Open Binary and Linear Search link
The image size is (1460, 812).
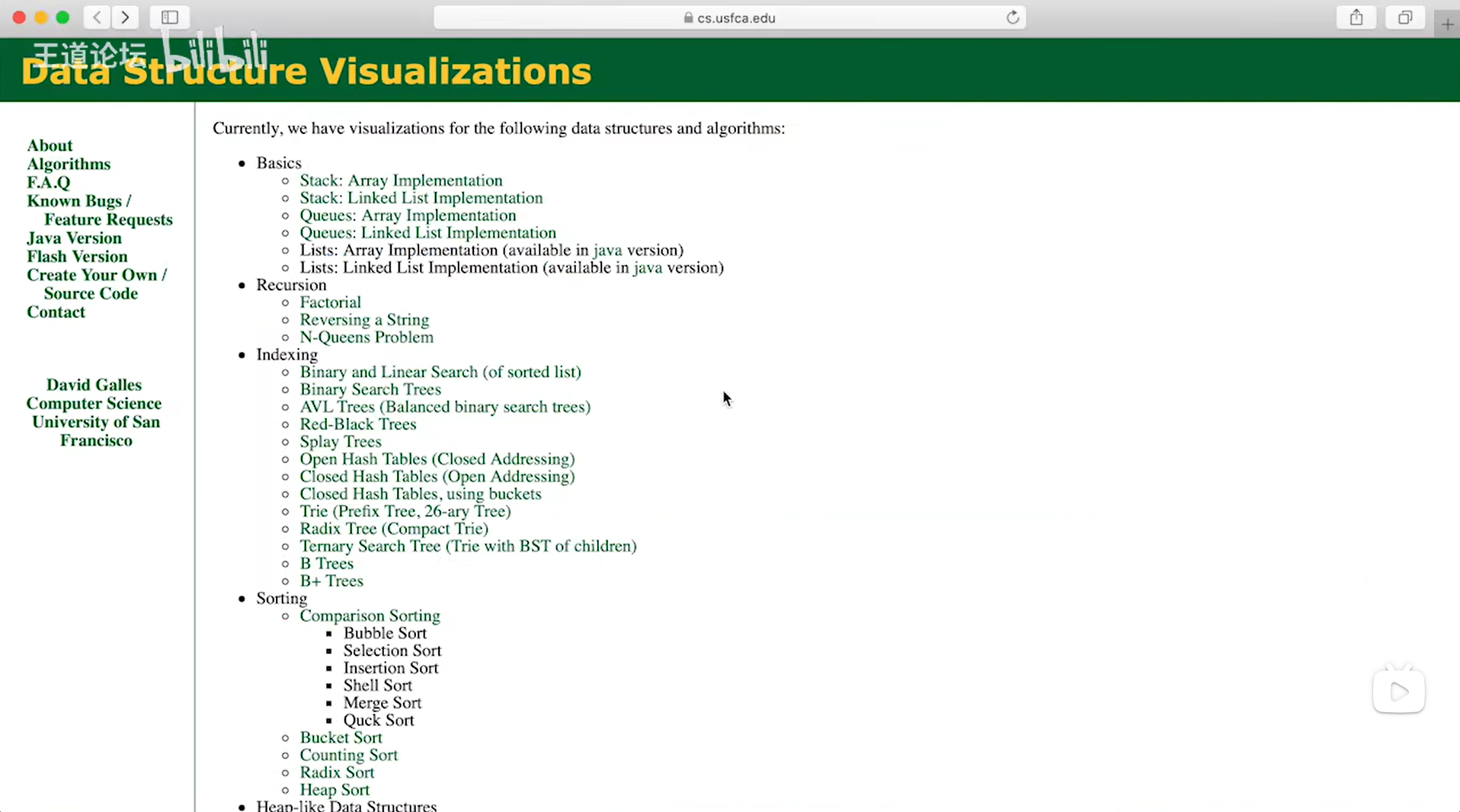tap(440, 372)
